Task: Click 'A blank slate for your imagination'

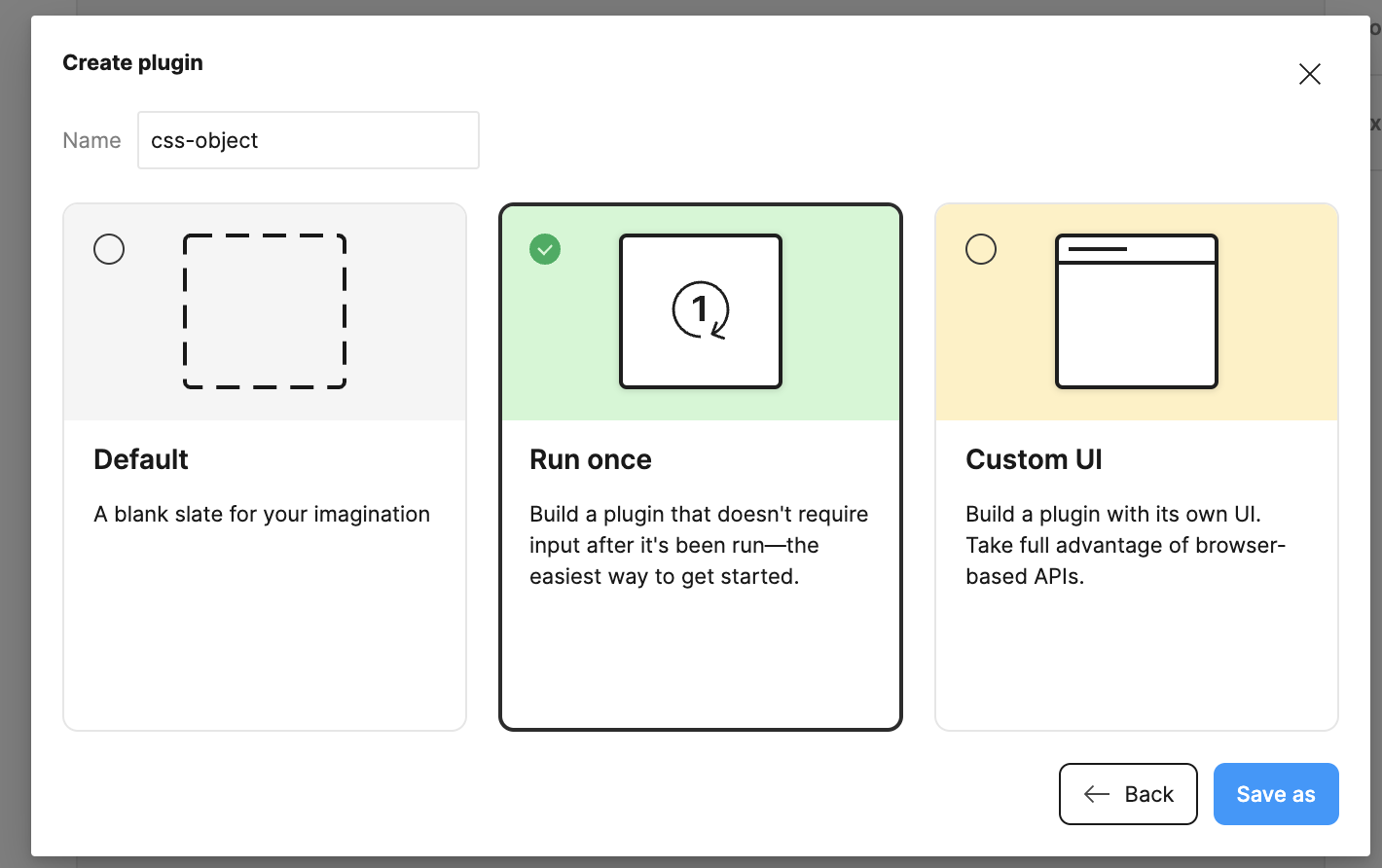Action: (262, 514)
